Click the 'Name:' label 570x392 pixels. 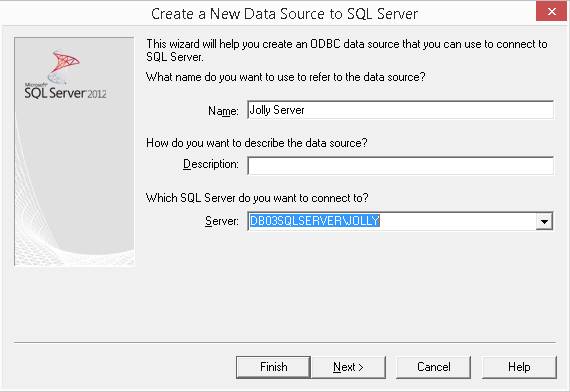click(223, 111)
